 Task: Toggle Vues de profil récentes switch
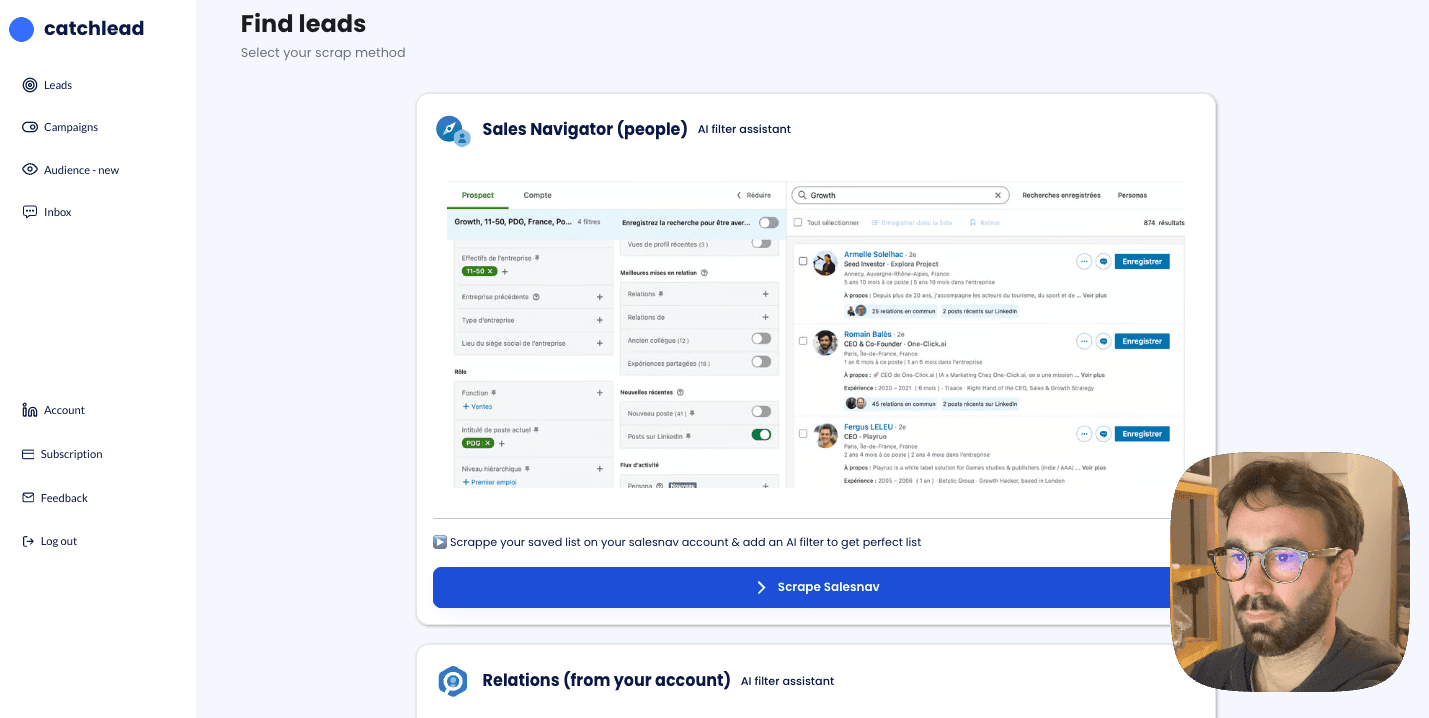(x=761, y=243)
